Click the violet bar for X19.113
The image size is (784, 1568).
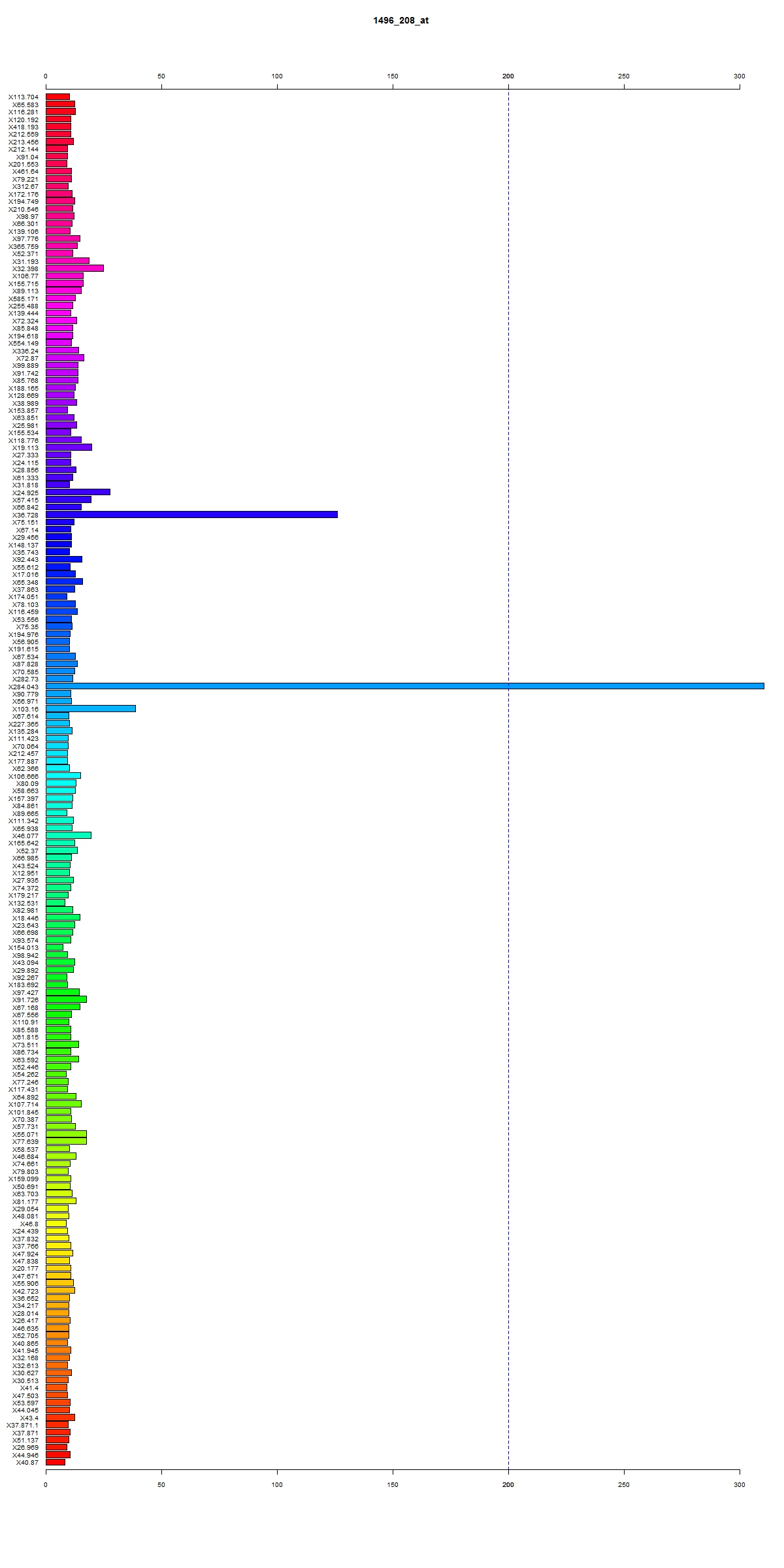point(69,448)
